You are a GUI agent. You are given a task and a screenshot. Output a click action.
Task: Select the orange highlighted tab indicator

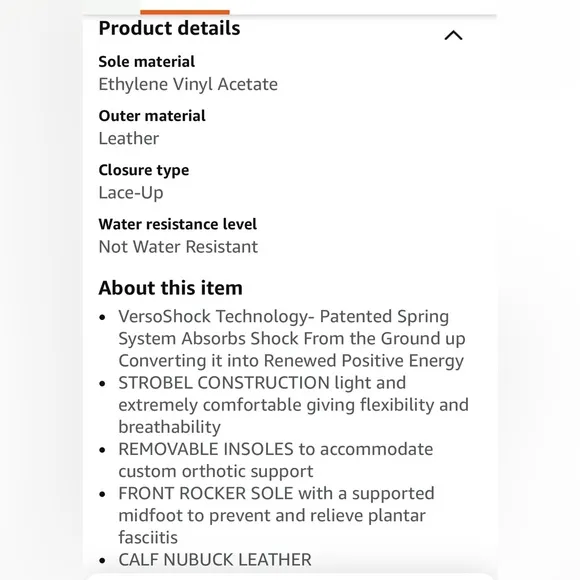pyautogui.click(x=185, y=12)
